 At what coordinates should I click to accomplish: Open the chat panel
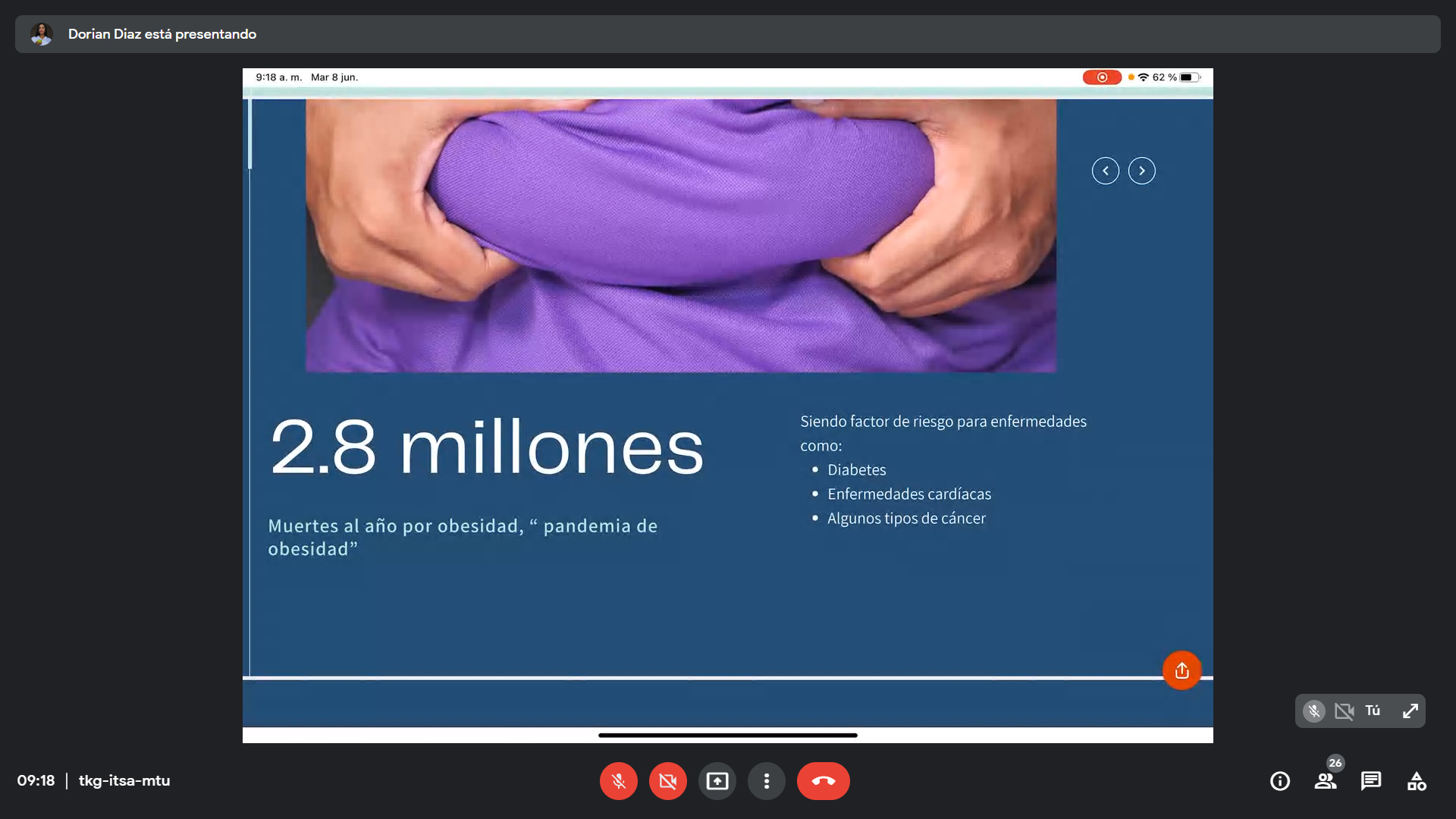click(x=1370, y=781)
